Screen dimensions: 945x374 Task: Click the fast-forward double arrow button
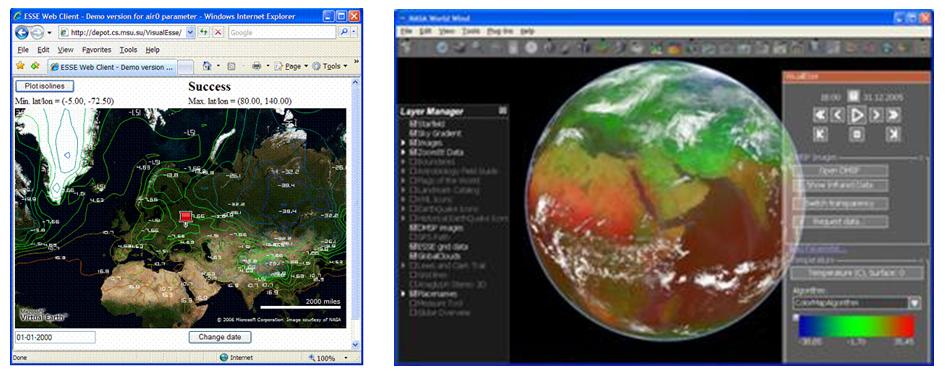894,114
